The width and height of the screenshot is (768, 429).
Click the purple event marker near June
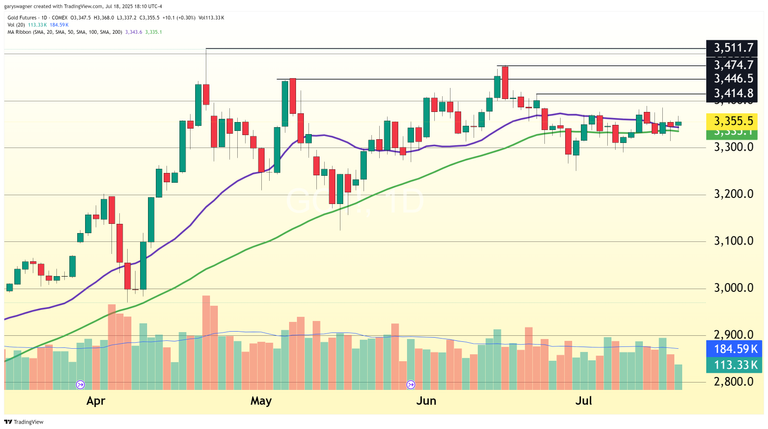(x=410, y=383)
